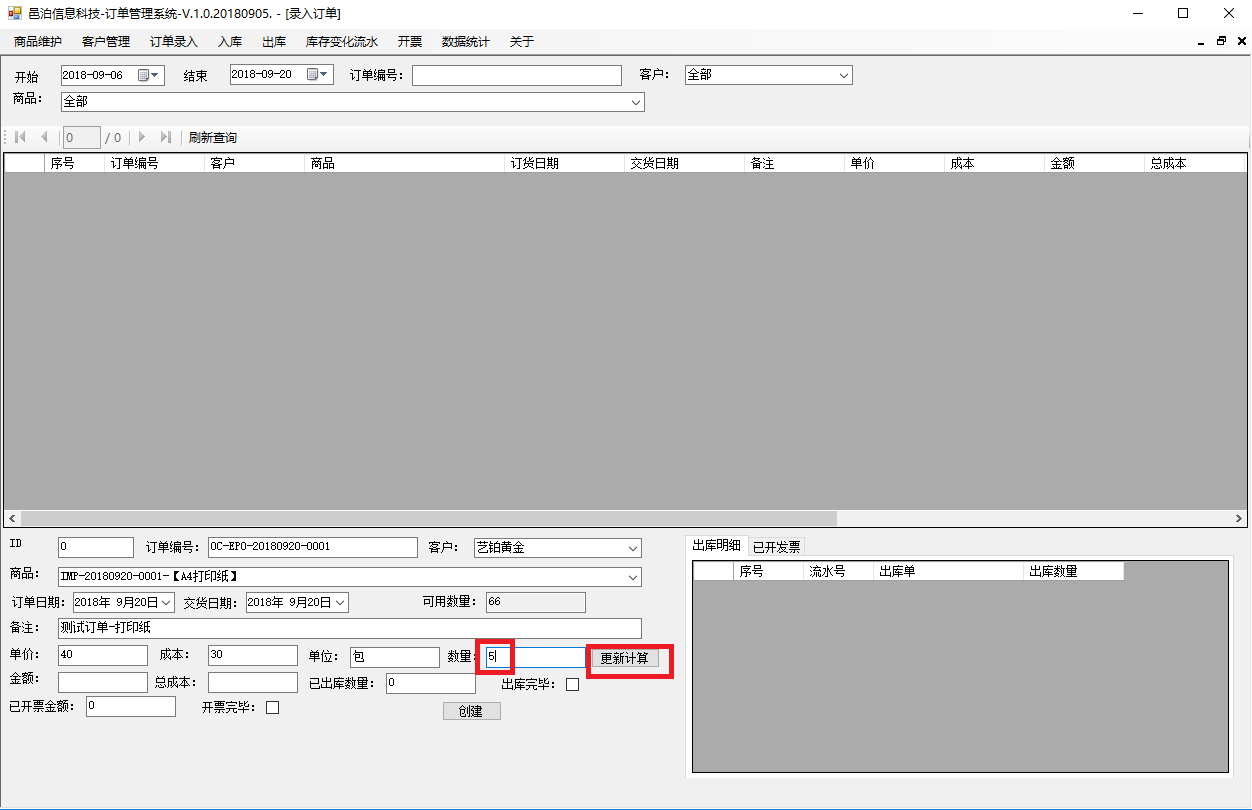Click the 流水号 column header
Image resolution: width=1252 pixels, height=810 pixels.
(x=839, y=571)
